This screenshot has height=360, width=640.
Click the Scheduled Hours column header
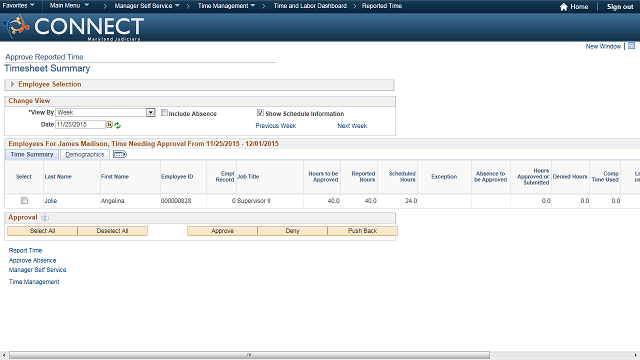(402, 176)
